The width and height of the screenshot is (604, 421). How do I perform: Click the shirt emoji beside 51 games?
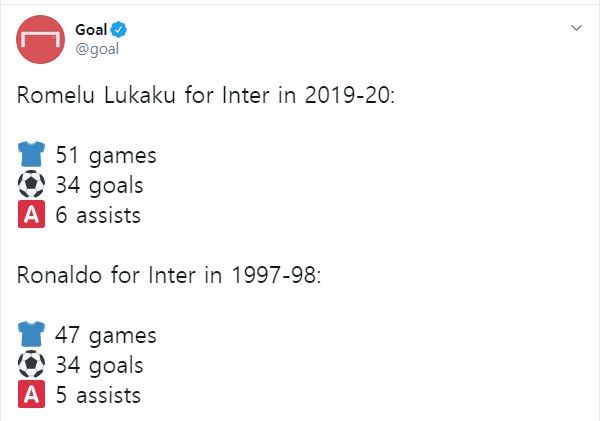click(x=31, y=156)
